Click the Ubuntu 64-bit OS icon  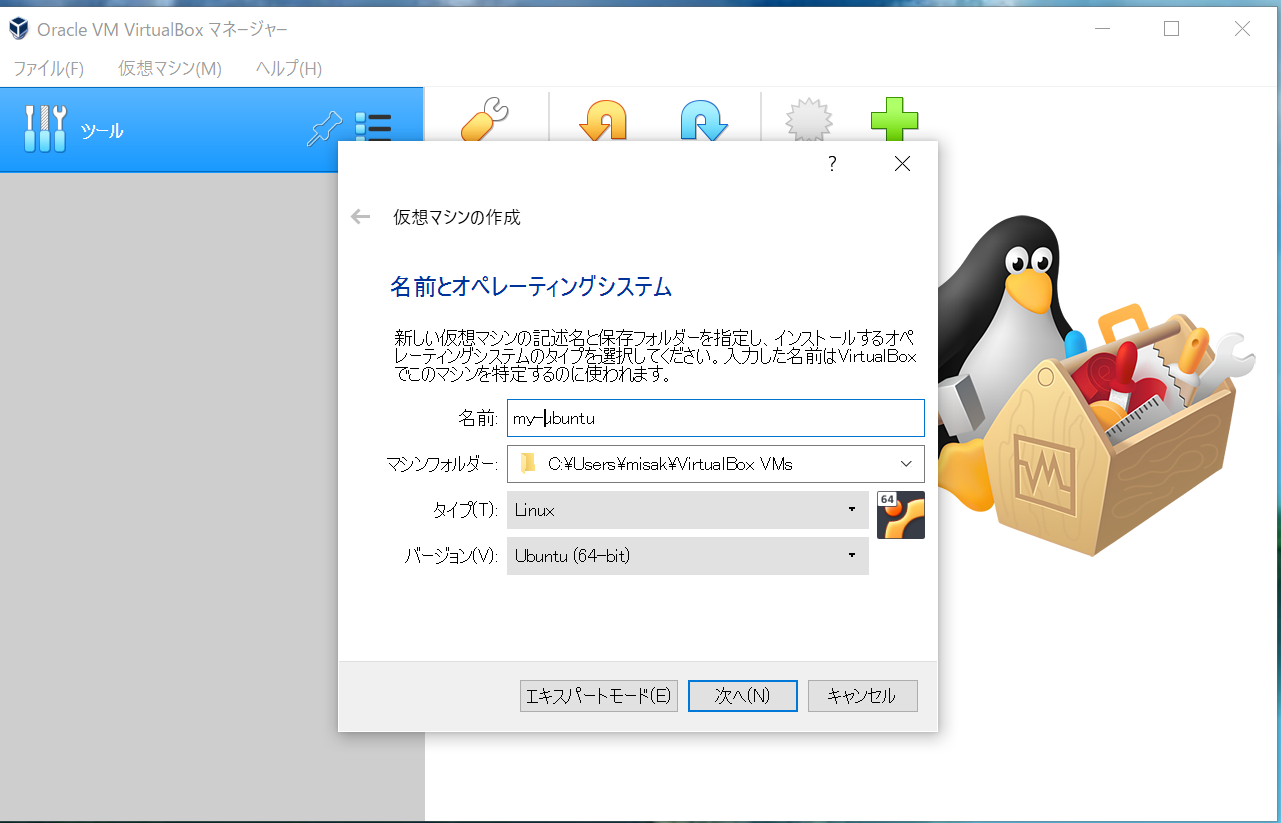click(x=901, y=515)
